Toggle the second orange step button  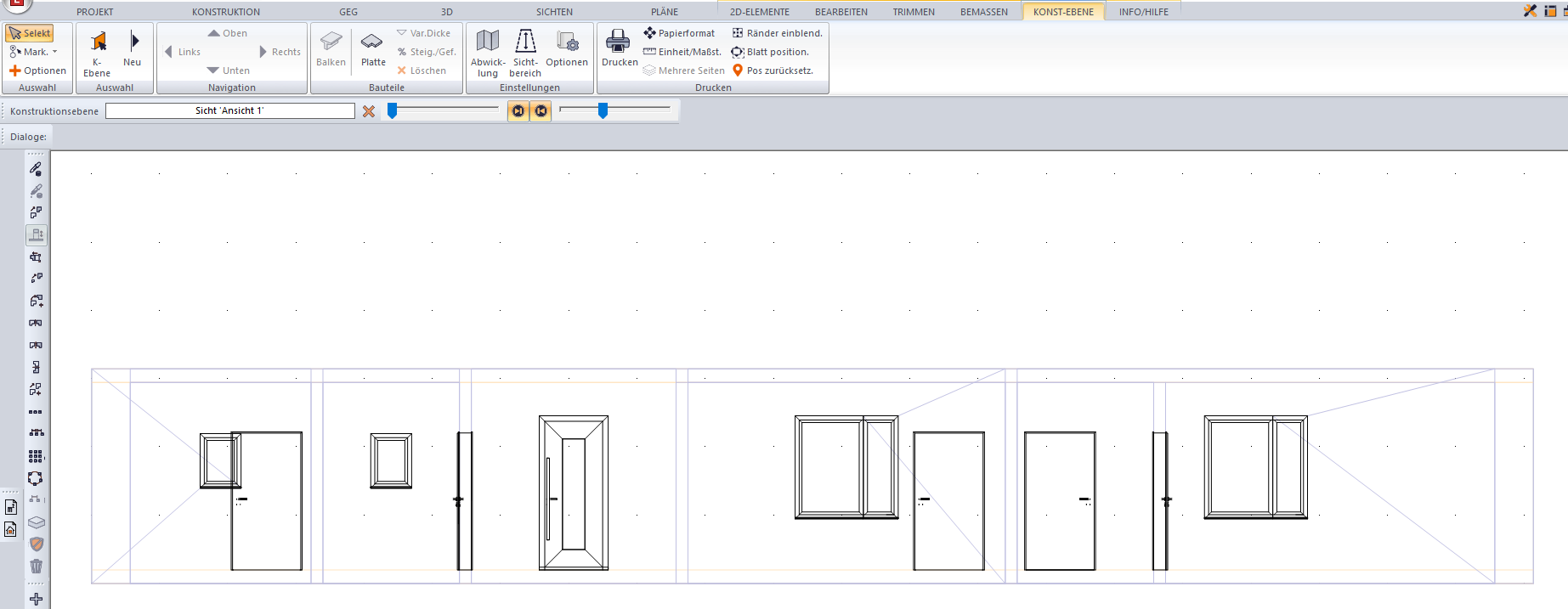pyautogui.click(x=541, y=111)
